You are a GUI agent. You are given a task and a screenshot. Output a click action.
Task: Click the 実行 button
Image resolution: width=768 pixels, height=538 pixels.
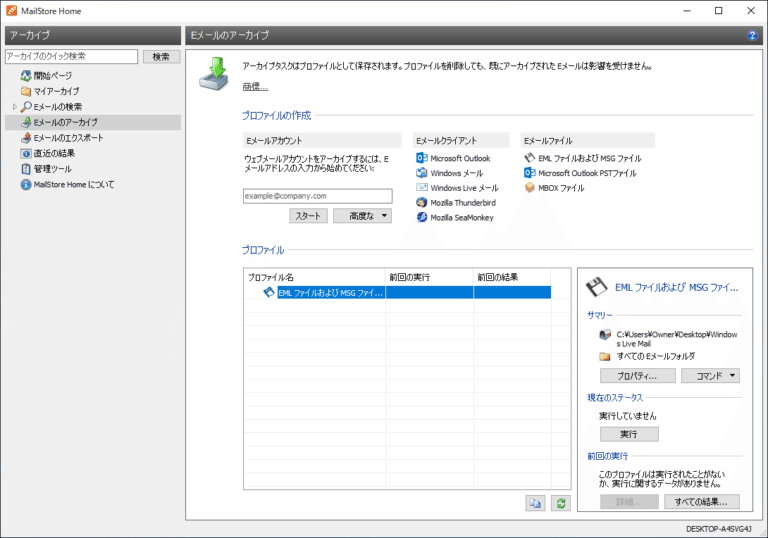629,434
